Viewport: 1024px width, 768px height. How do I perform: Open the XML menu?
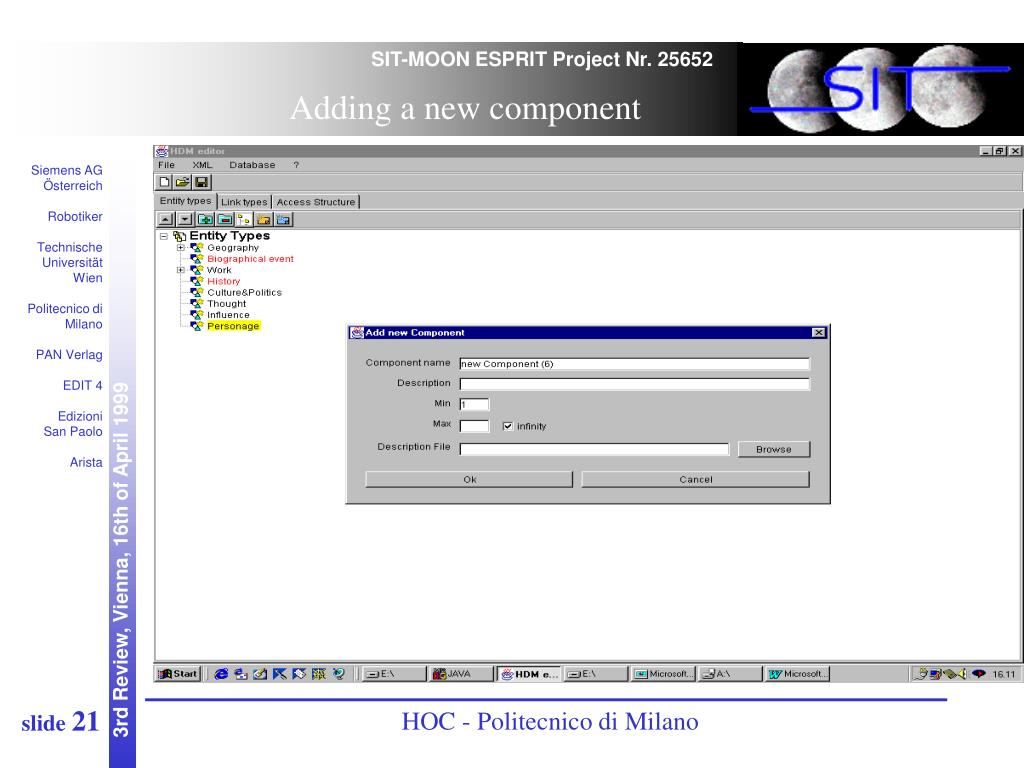point(202,165)
